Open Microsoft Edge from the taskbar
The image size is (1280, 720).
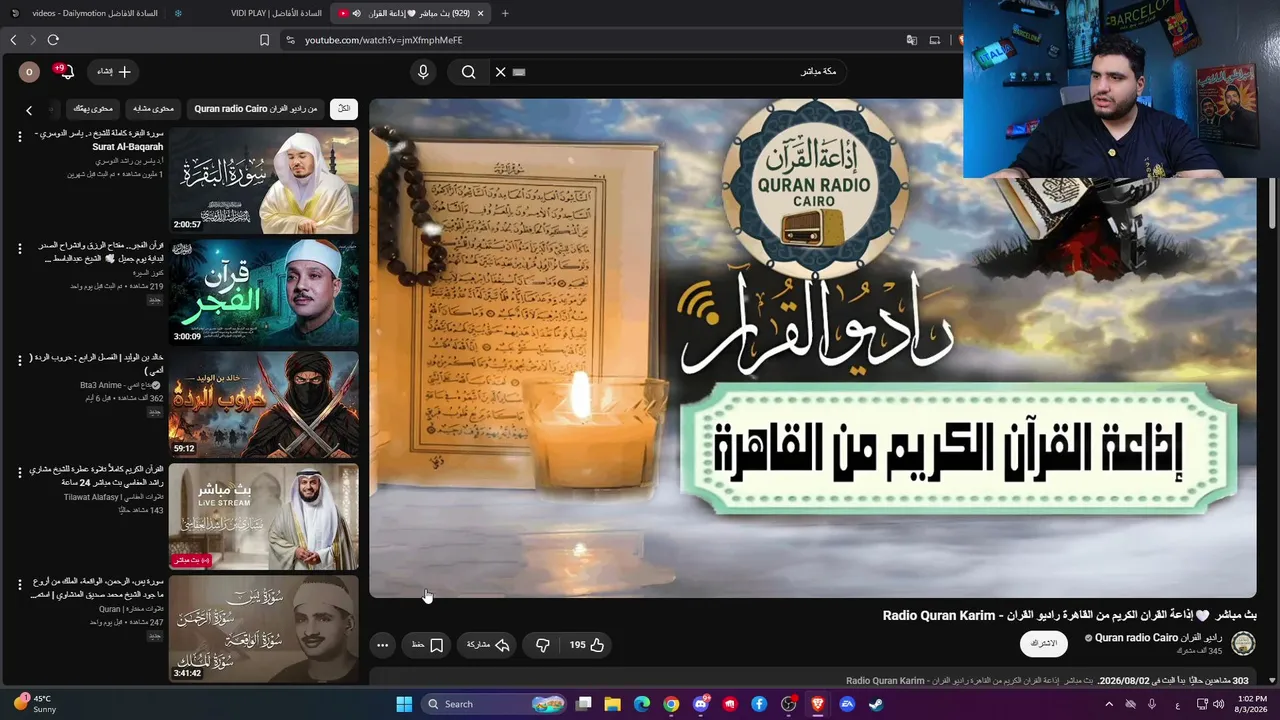tap(641, 704)
